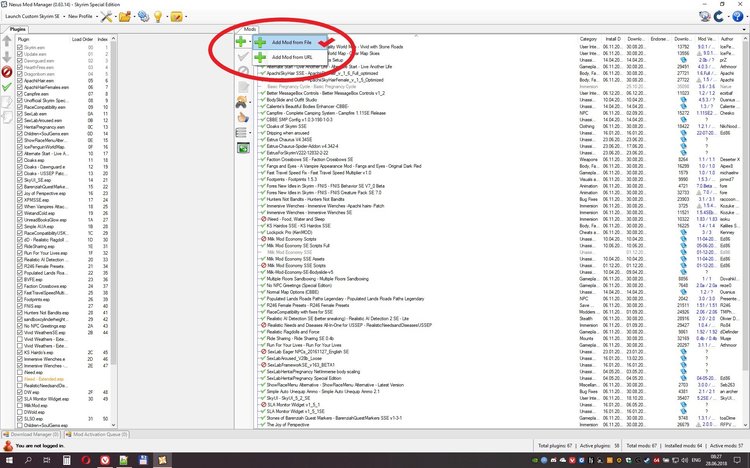Viewport: 750px width, 468px height.
Task: Expand dropdown arrow beside category list icon
Action: (x=250, y=133)
